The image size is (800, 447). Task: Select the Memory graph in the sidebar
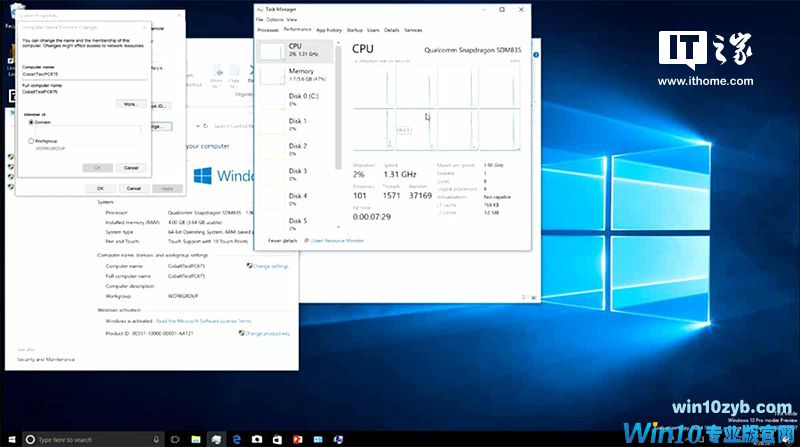click(x=298, y=76)
